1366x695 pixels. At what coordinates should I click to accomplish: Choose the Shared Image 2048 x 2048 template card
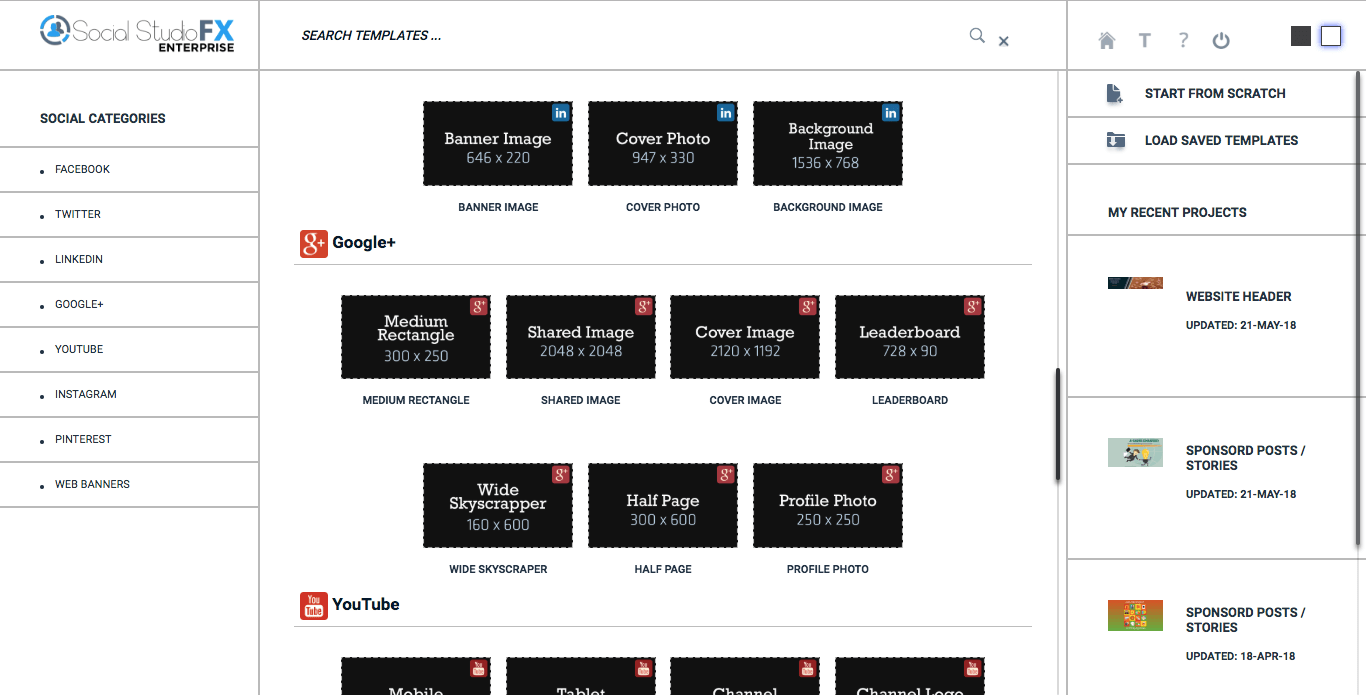click(x=581, y=337)
